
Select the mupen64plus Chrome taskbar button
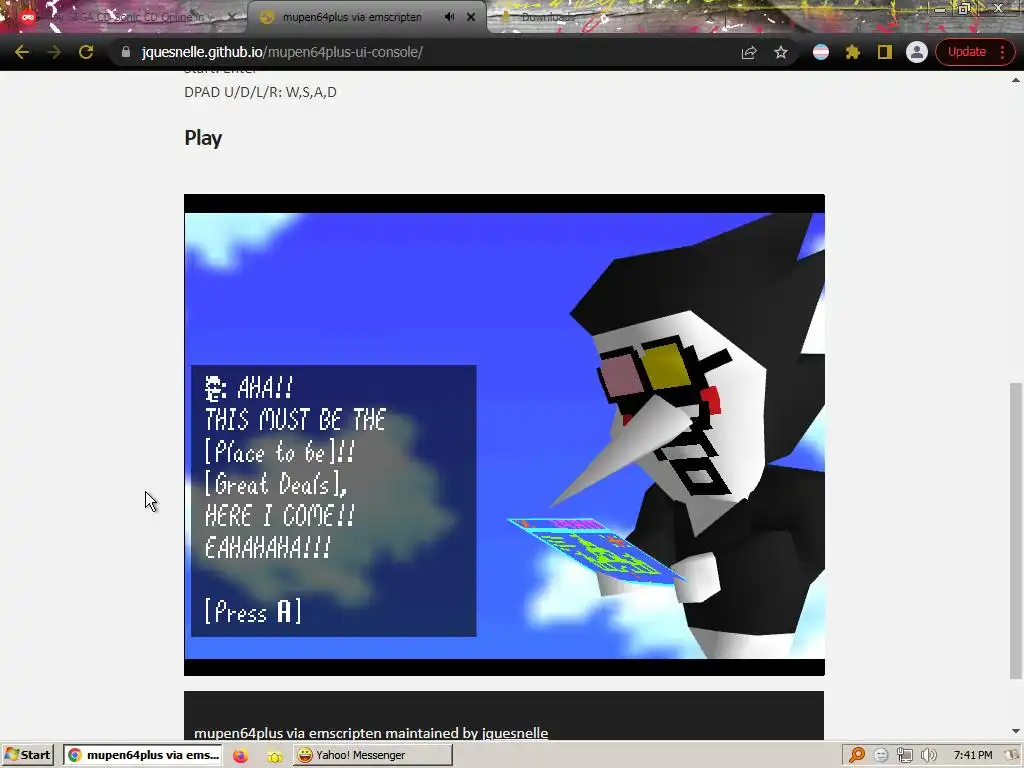pyautogui.click(x=143, y=755)
